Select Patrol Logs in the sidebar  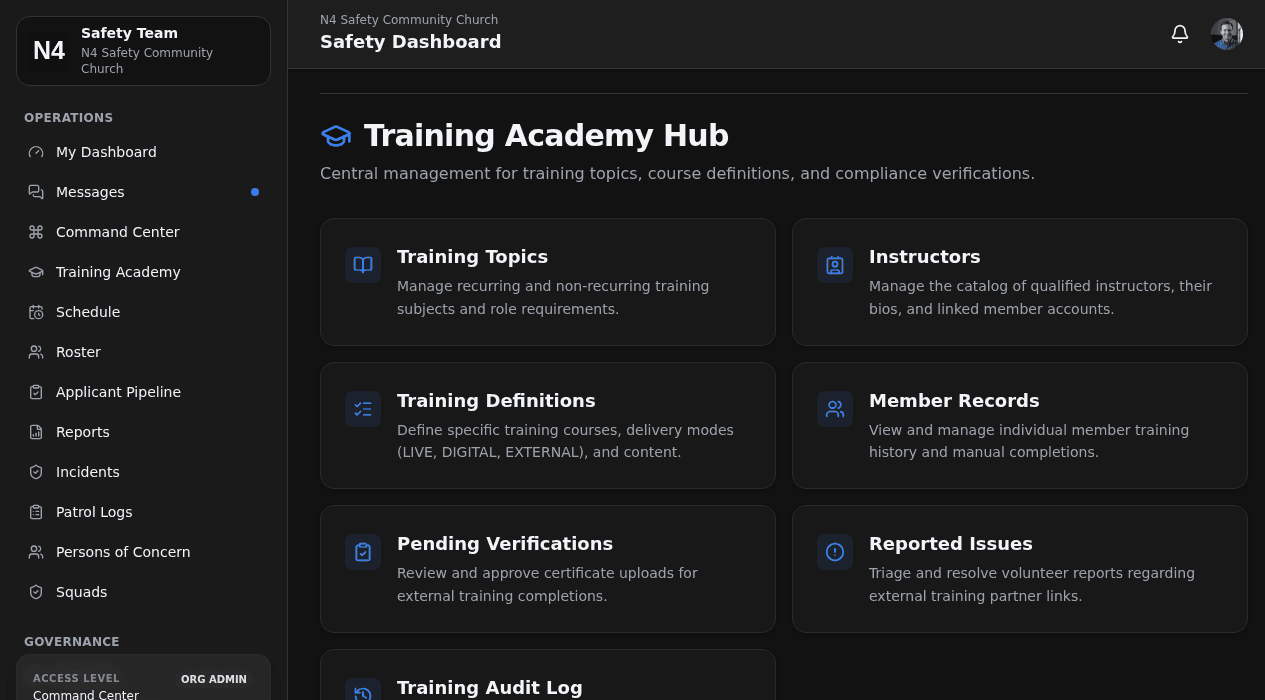pos(143,512)
